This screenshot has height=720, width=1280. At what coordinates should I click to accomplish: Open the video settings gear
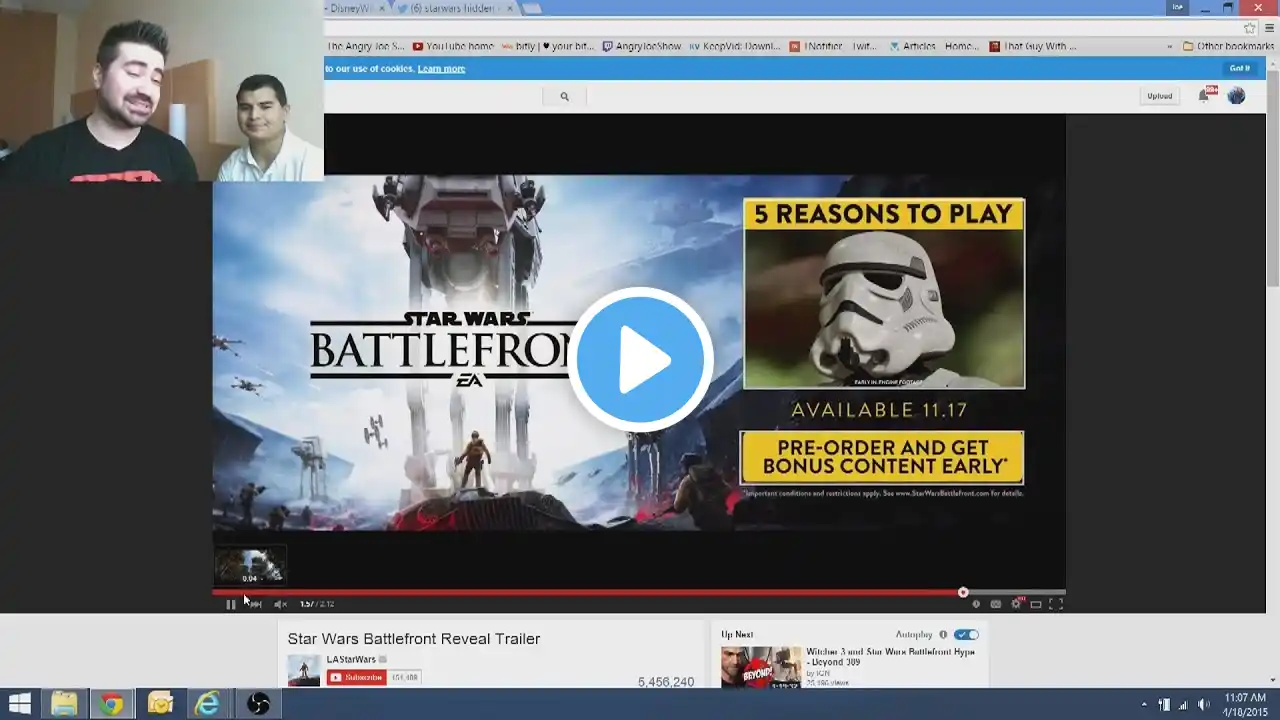point(1016,604)
